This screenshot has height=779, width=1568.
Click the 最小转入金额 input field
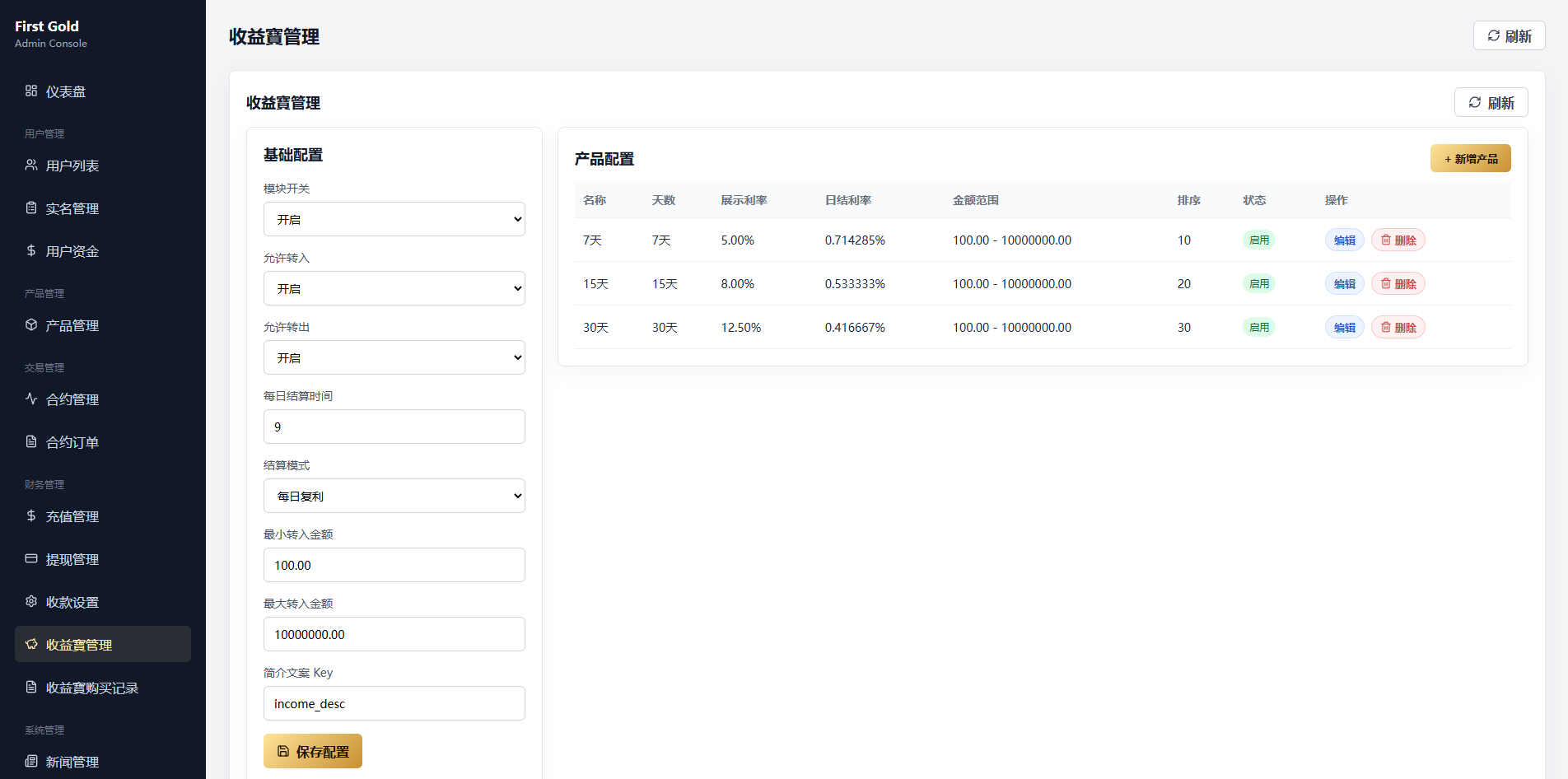[394, 565]
